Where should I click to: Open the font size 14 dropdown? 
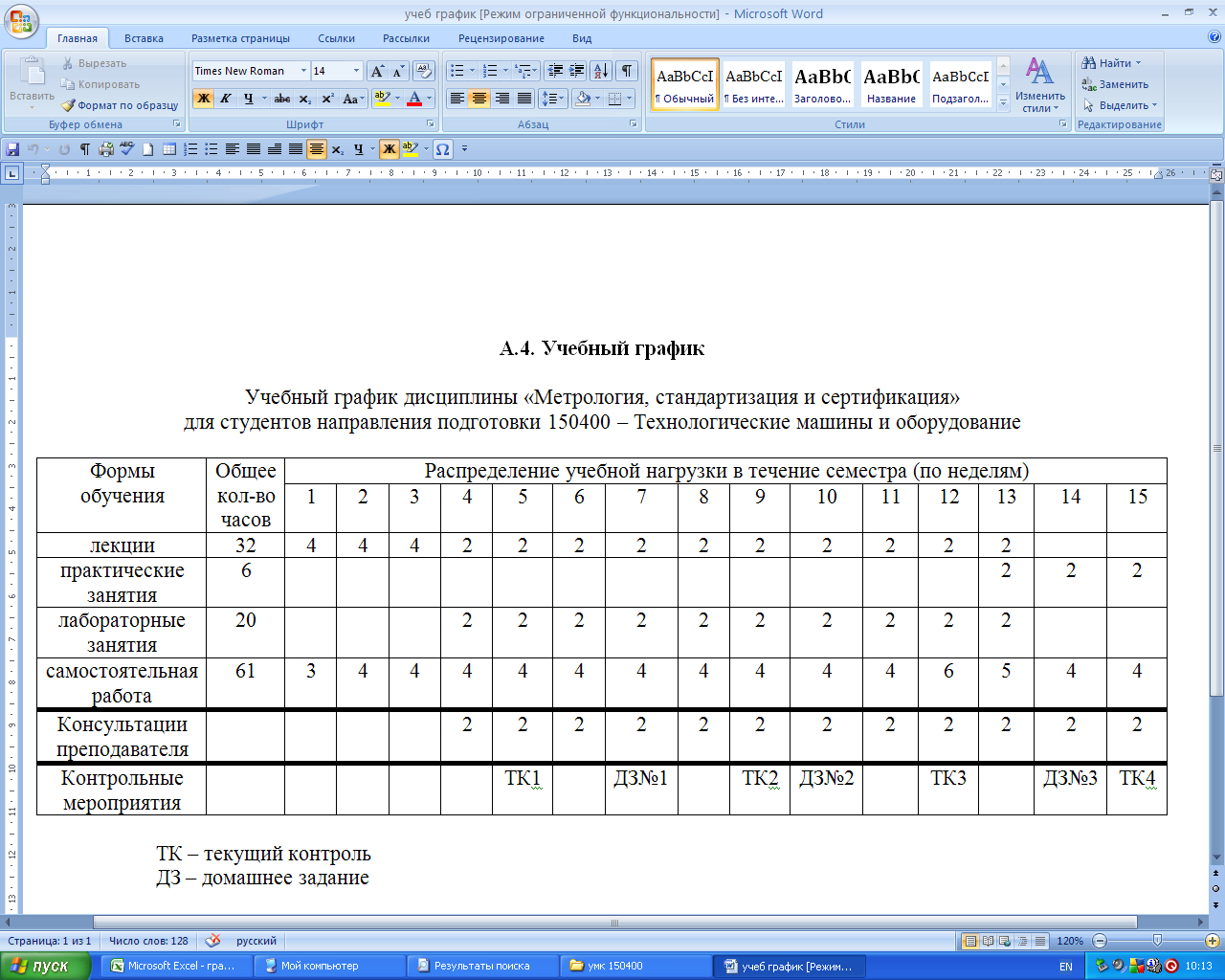(356, 71)
